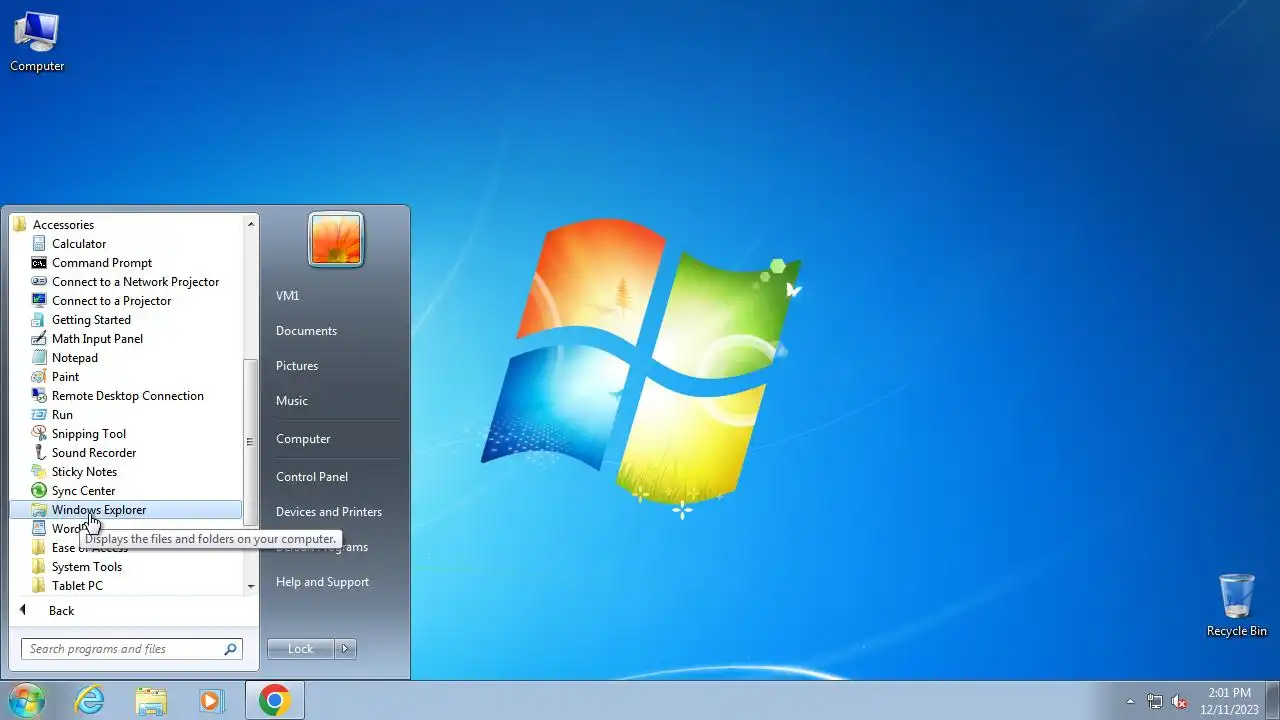Open Windows Explorer taskbar folder icon
1280x720 pixels.
151,700
